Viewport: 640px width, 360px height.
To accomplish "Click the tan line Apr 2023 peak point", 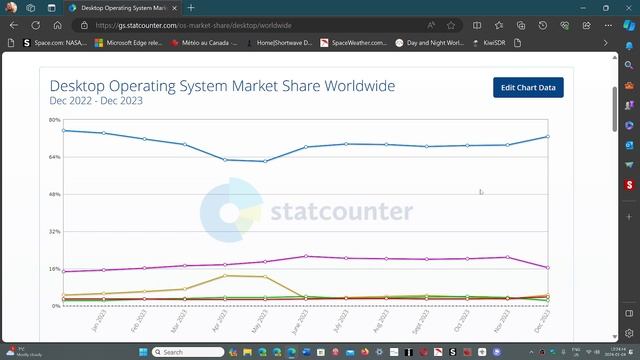I will click(225, 276).
